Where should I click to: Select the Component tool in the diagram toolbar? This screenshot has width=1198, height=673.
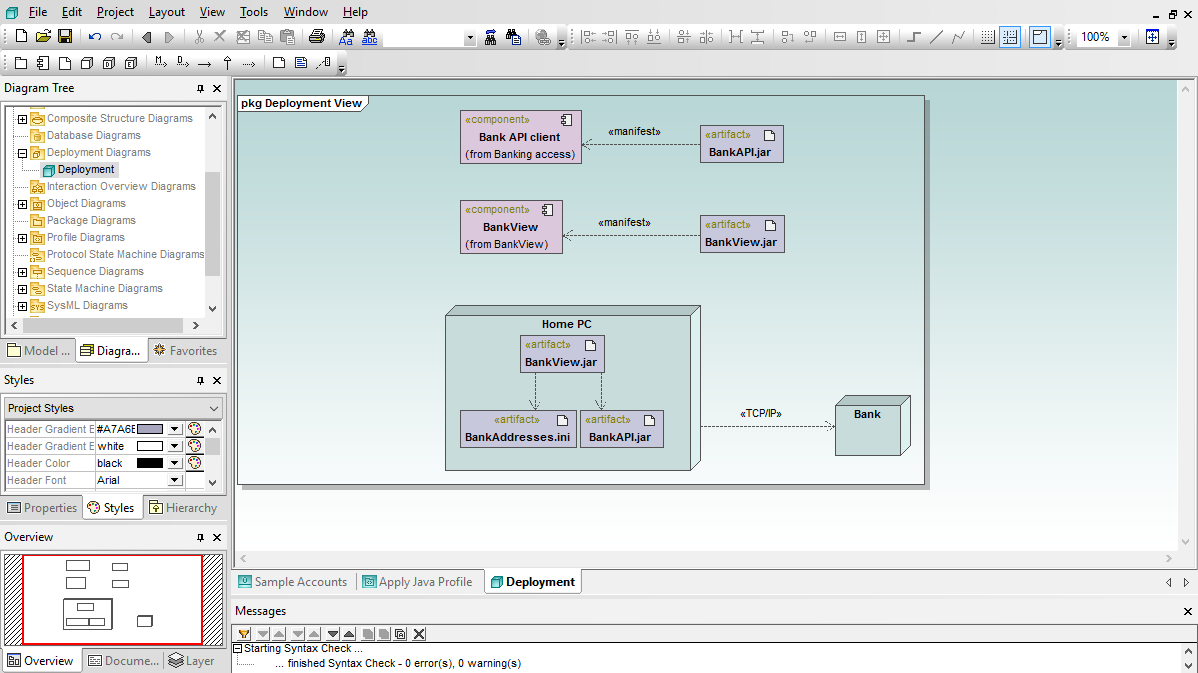pyautogui.click(x=43, y=63)
